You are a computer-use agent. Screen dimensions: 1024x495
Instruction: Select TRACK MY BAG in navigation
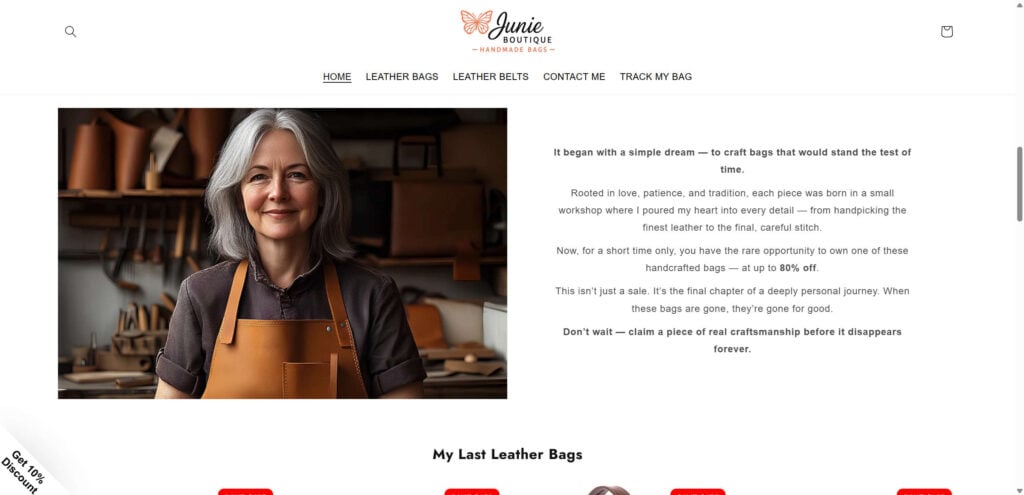(656, 76)
